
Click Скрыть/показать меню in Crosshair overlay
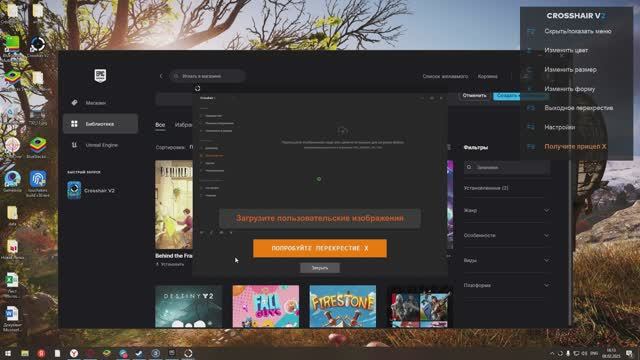pyautogui.click(x=577, y=31)
